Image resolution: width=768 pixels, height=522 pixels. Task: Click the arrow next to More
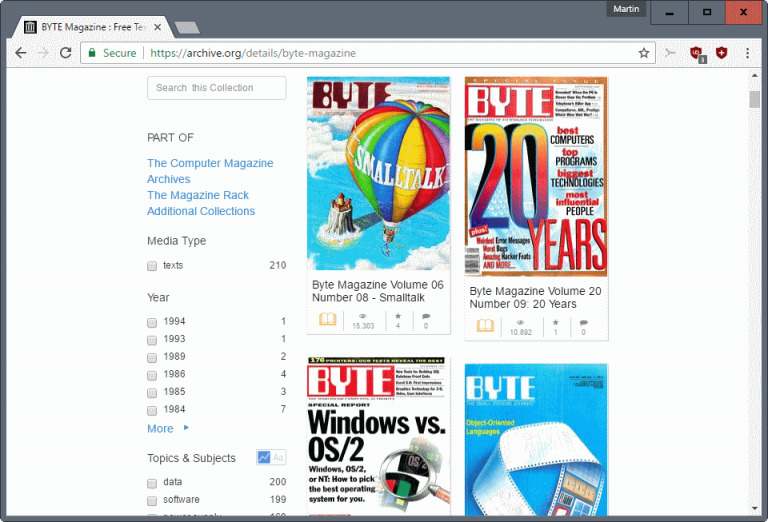pyautogui.click(x=186, y=427)
